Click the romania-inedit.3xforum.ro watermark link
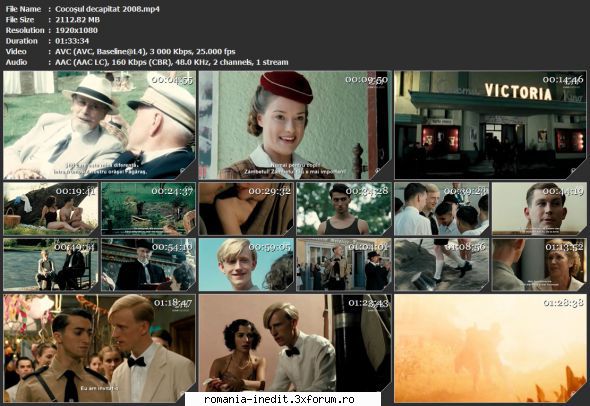 279,399
